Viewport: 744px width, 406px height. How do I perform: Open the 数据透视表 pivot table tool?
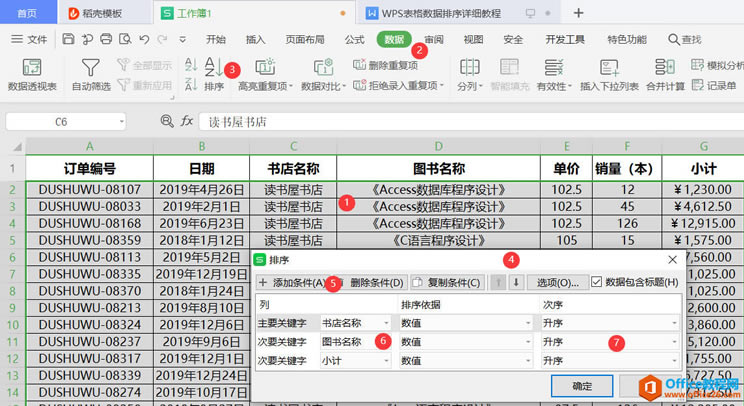pyautogui.click(x=32, y=74)
